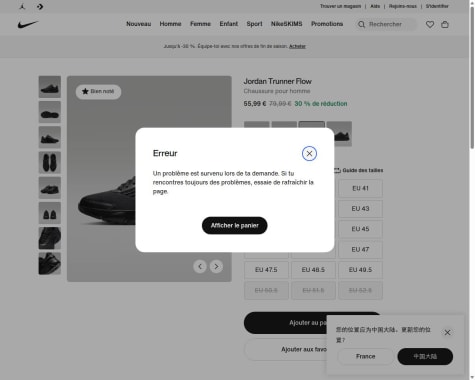This screenshot has width=475, height=380.
Task: Choose size EU 47.5
Action: click(x=266, y=270)
